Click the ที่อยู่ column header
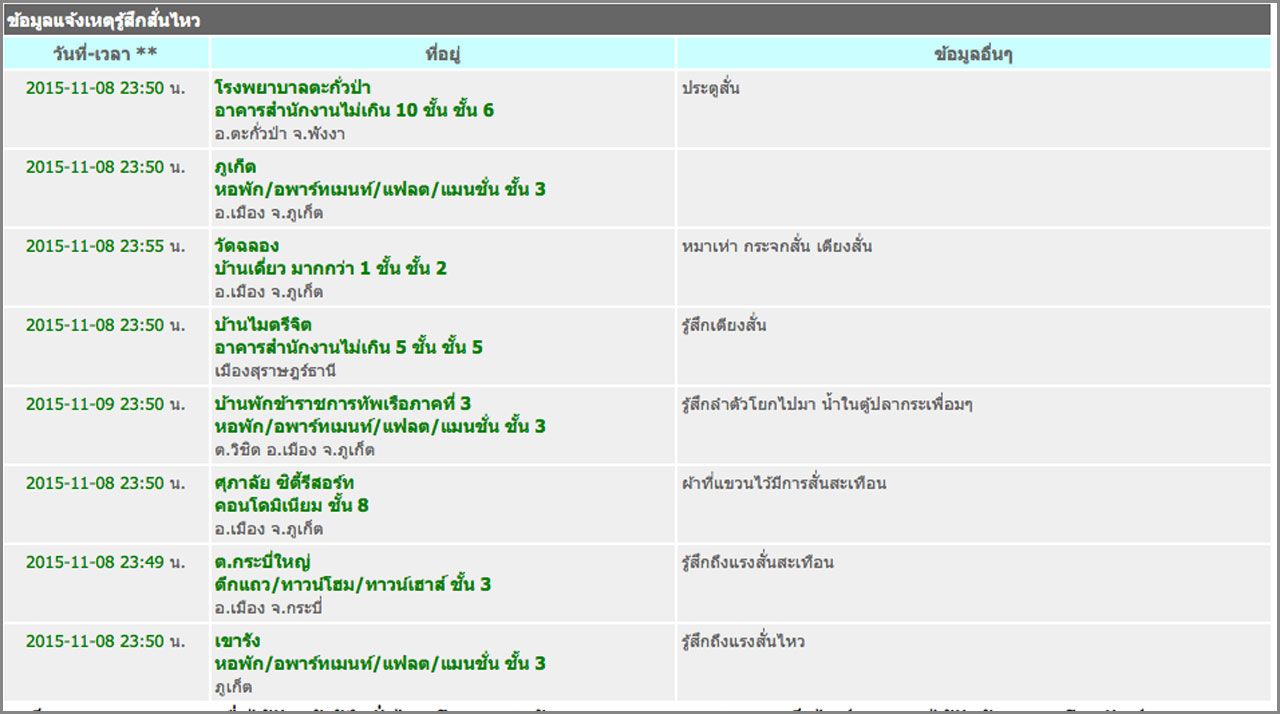Viewport: 1280px width, 714px height. click(x=441, y=54)
